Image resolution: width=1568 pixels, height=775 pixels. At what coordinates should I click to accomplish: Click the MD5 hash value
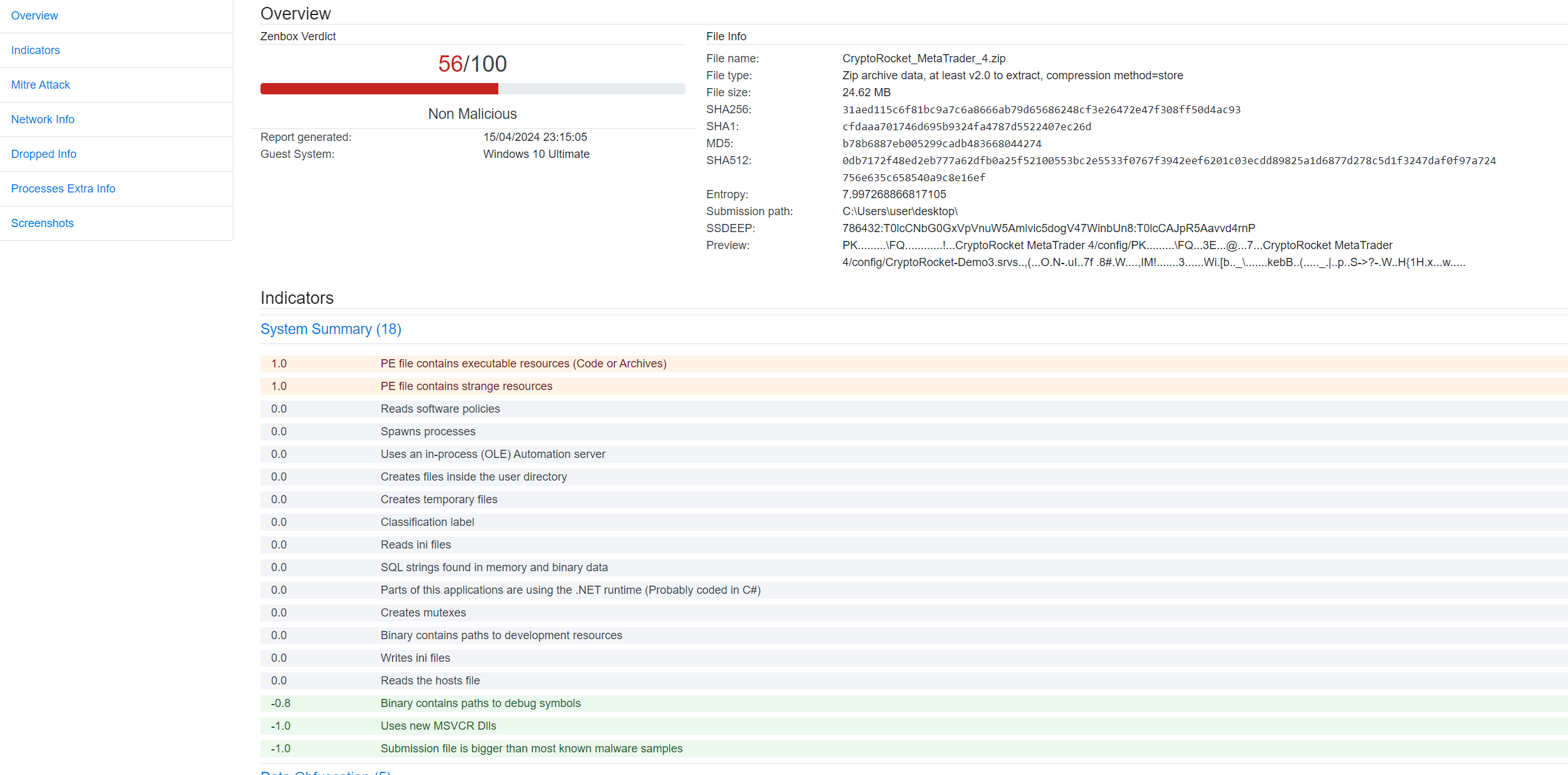942,143
